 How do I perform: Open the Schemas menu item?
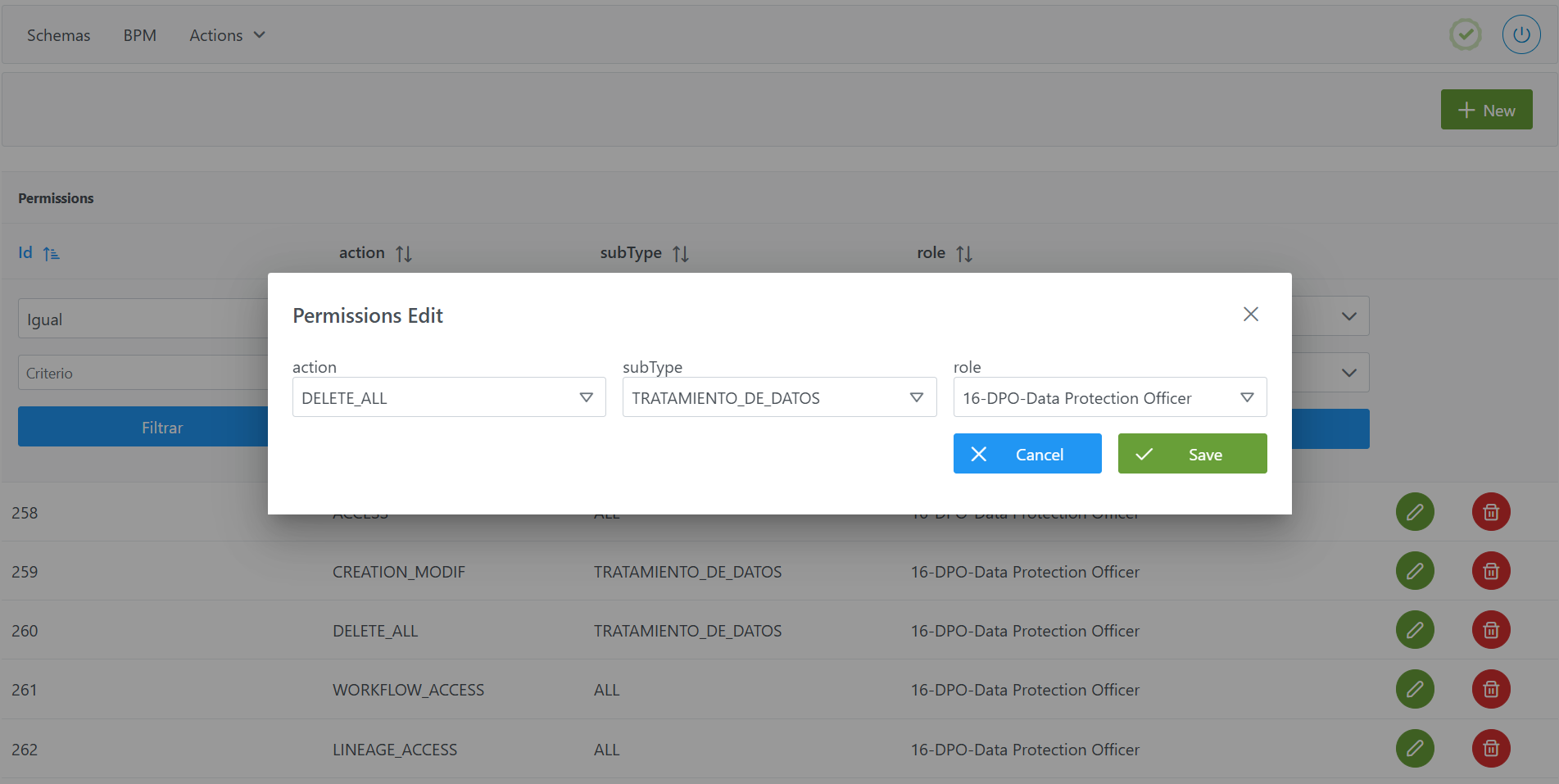pos(58,35)
